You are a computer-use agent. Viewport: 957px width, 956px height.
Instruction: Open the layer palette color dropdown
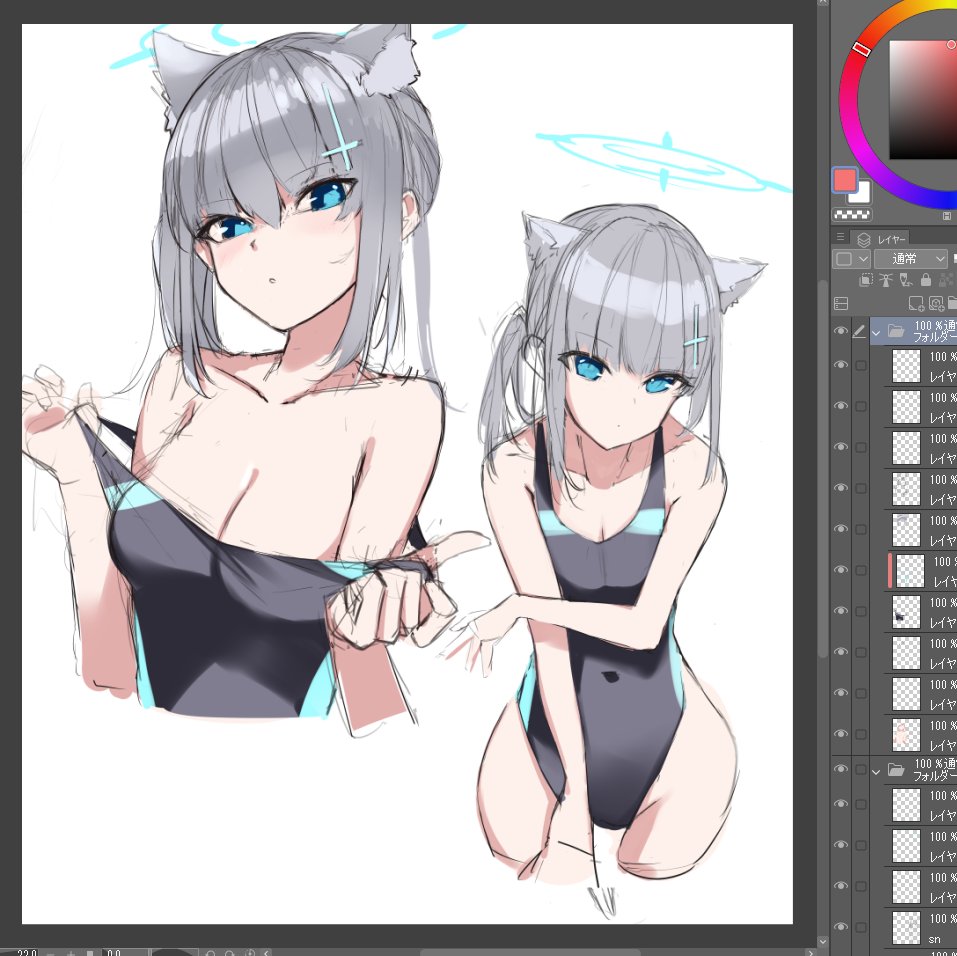(x=851, y=259)
